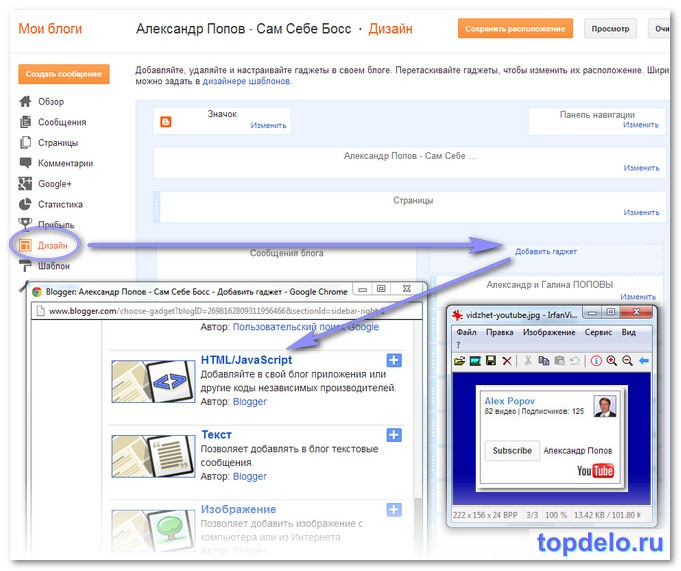Viewport: 681px width, 571px height.
Task: Open the ? help menu in IrfanView
Action: tap(458, 345)
